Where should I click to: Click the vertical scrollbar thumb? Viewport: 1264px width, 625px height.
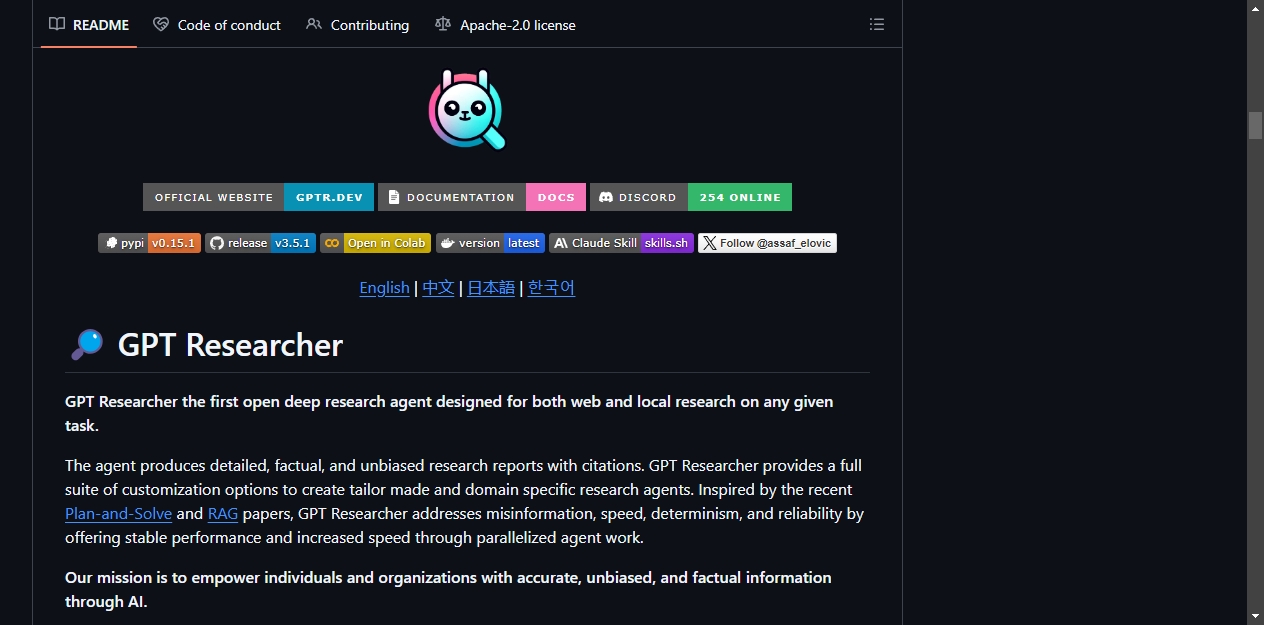pyautogui.click(x=1255, y=125)
